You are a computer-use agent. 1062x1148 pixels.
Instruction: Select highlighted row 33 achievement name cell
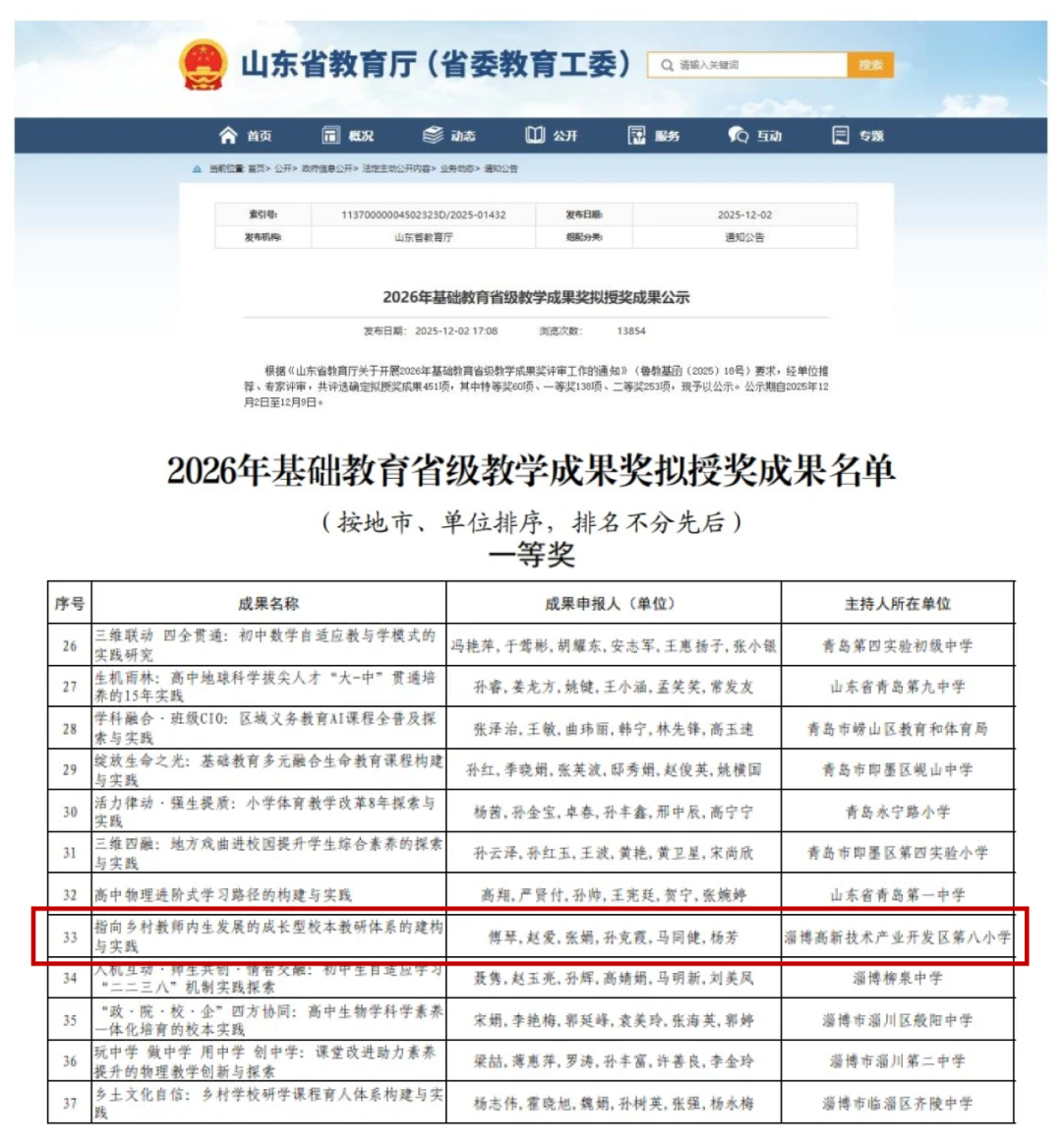(268, 937)
